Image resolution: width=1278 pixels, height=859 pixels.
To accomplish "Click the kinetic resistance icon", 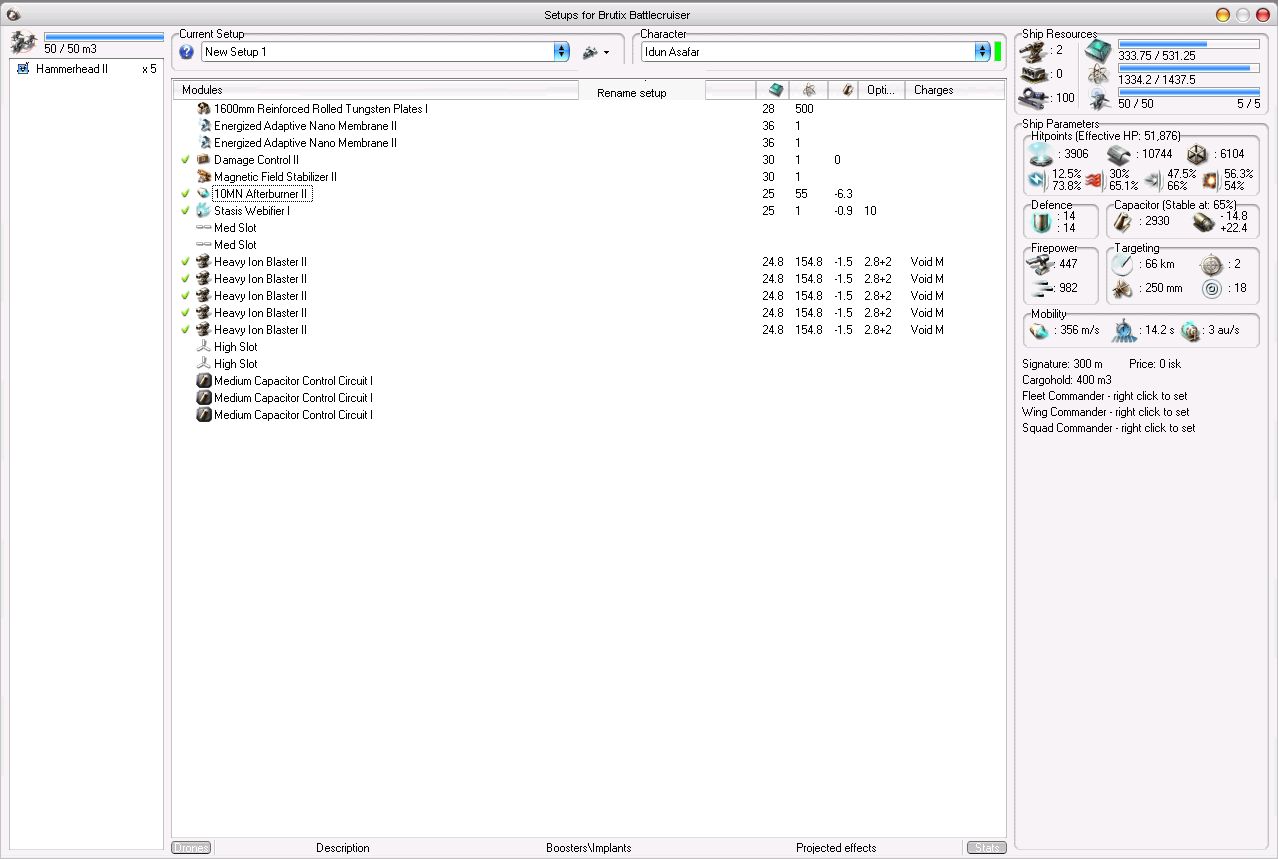I will [x=1151, y=180].
